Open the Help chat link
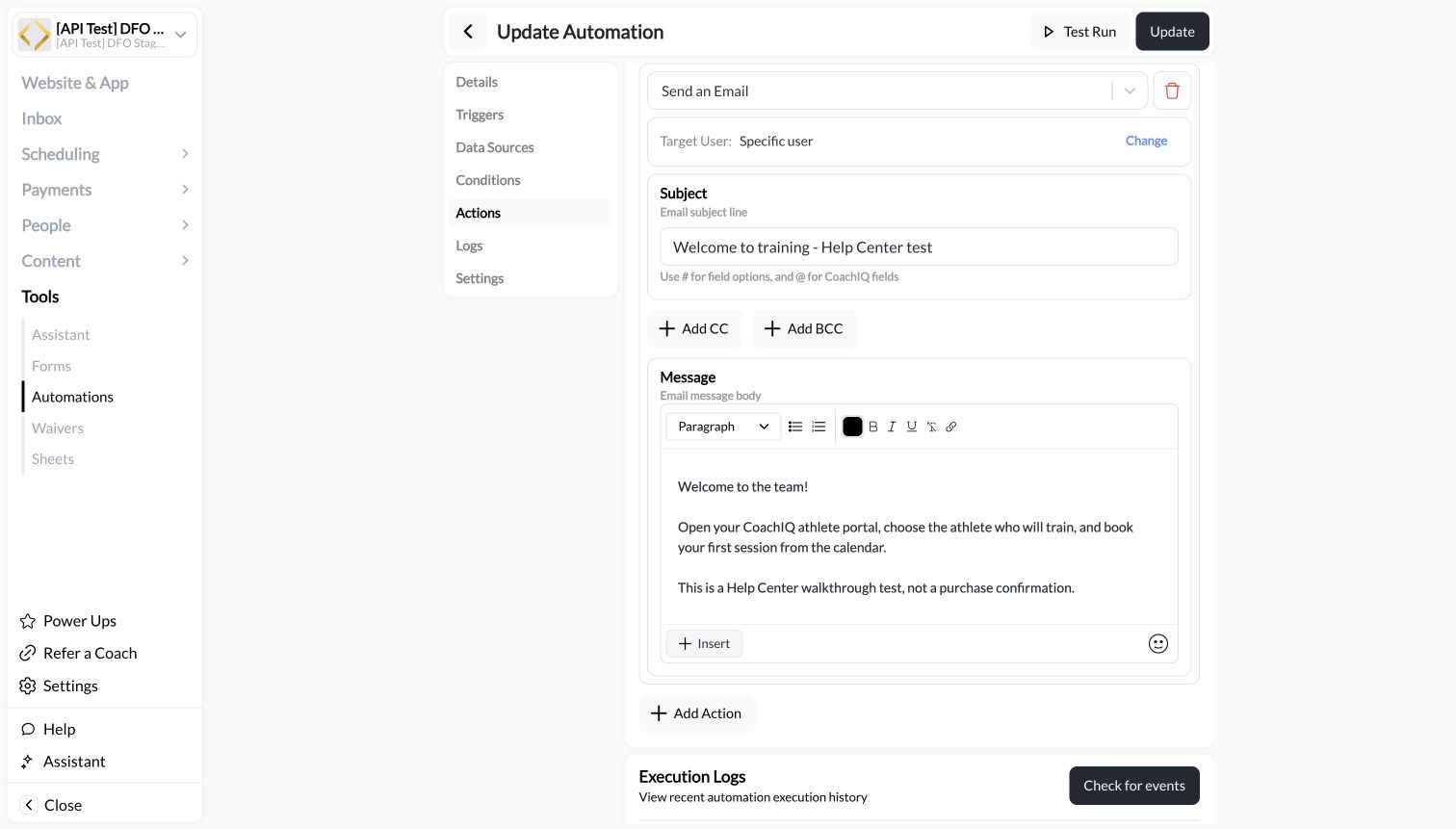The width and height of the screenshot is (1456, 829). (48, 729)
